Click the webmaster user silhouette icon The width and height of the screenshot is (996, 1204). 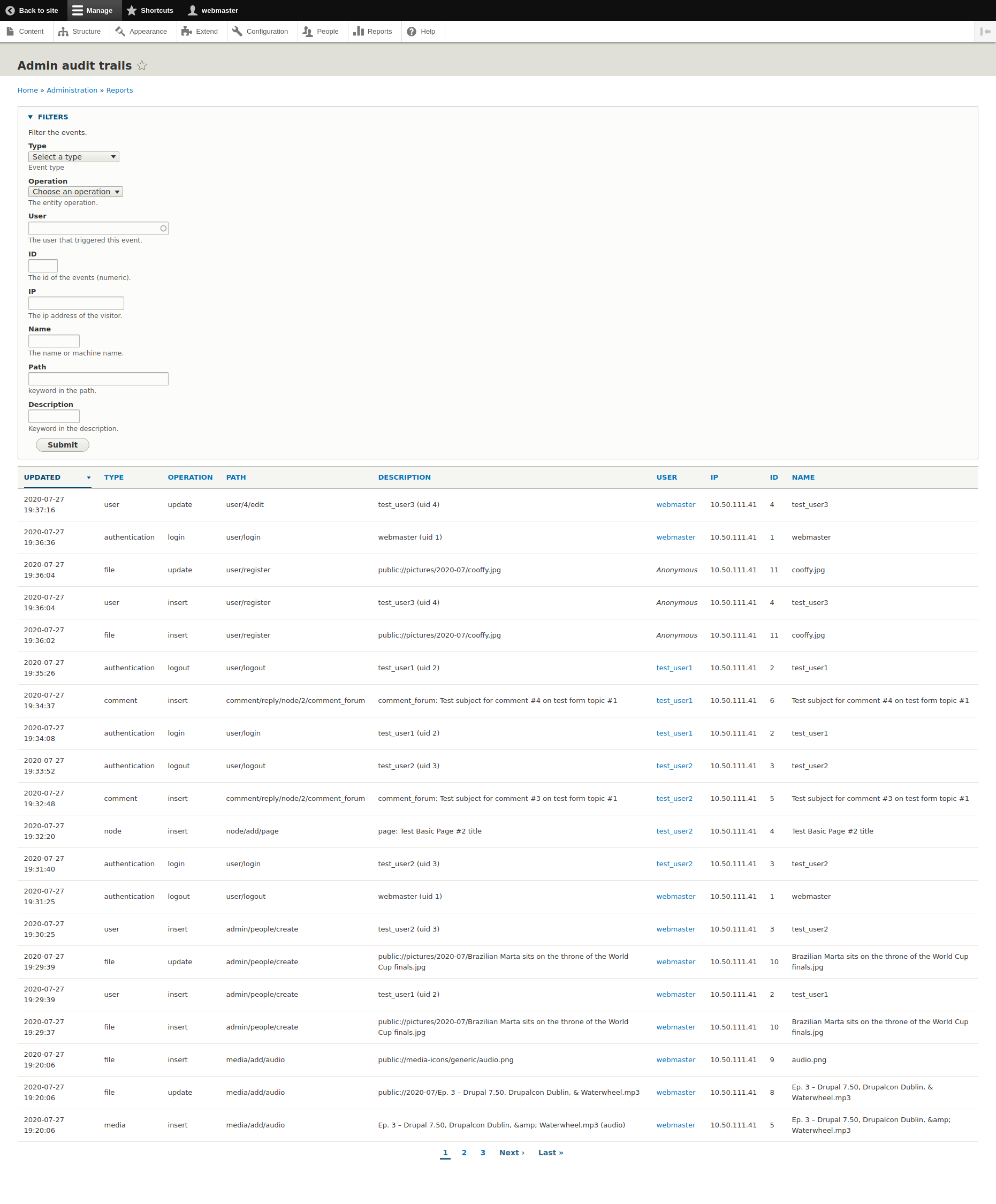[x=193, y=10]
